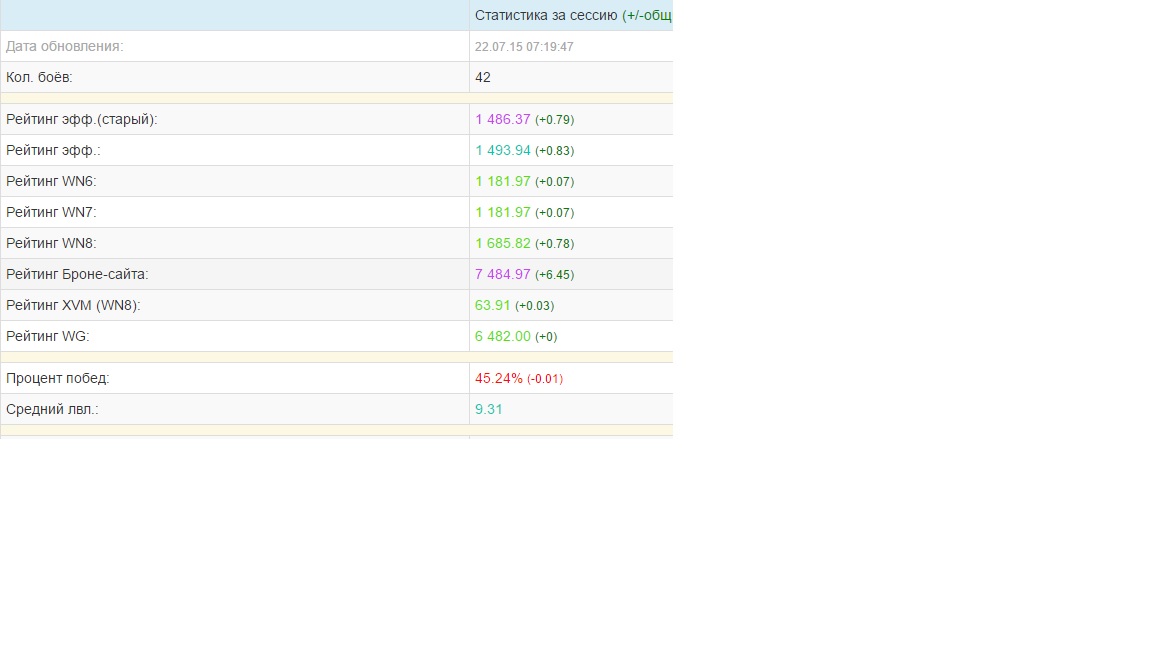The width and height of the screenshot is (1152, 648).
Task: Select the 'Рейтинг XVM (WN8):' label
Action: point(73,305)
